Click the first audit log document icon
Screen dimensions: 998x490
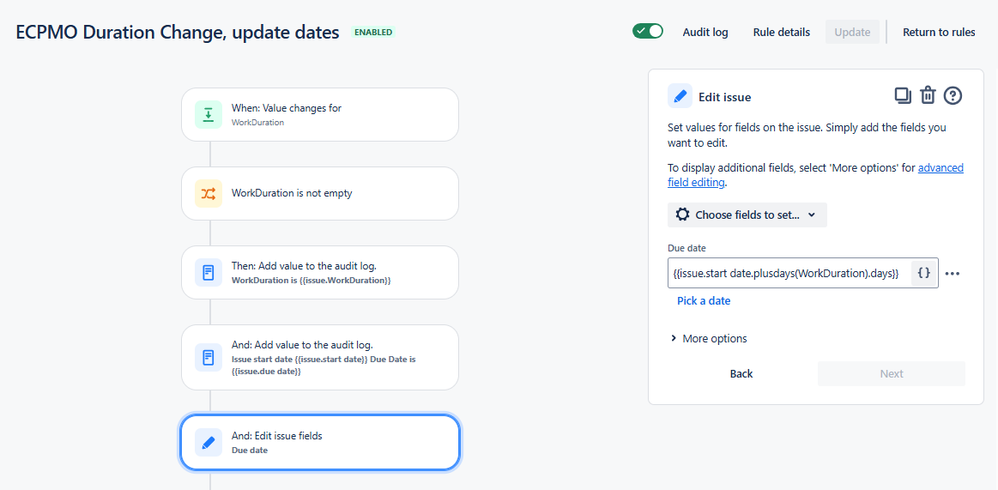pyautogui.click(x=209, y=272)
